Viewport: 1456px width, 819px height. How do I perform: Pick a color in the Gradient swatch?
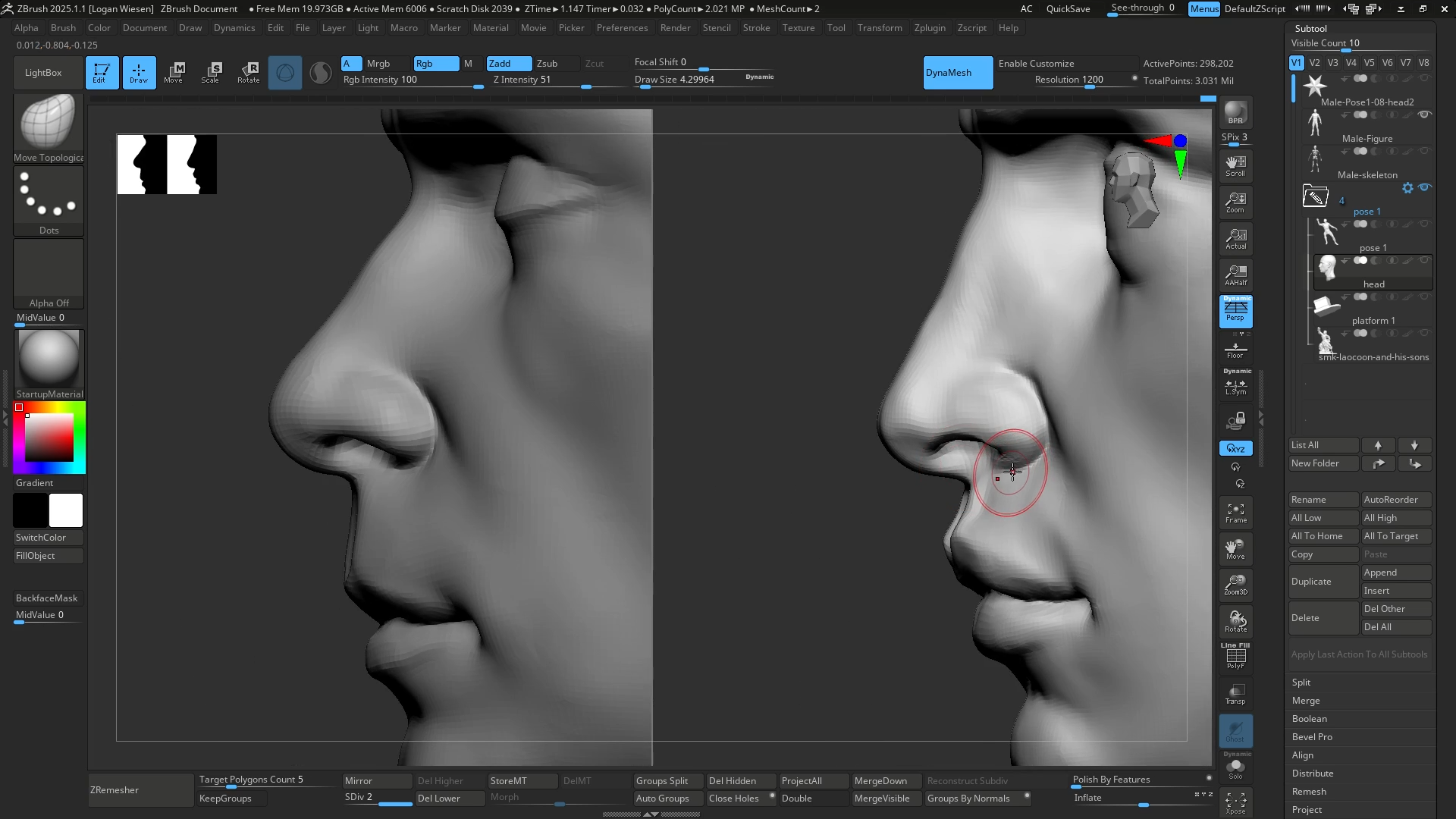coord(48,438)
